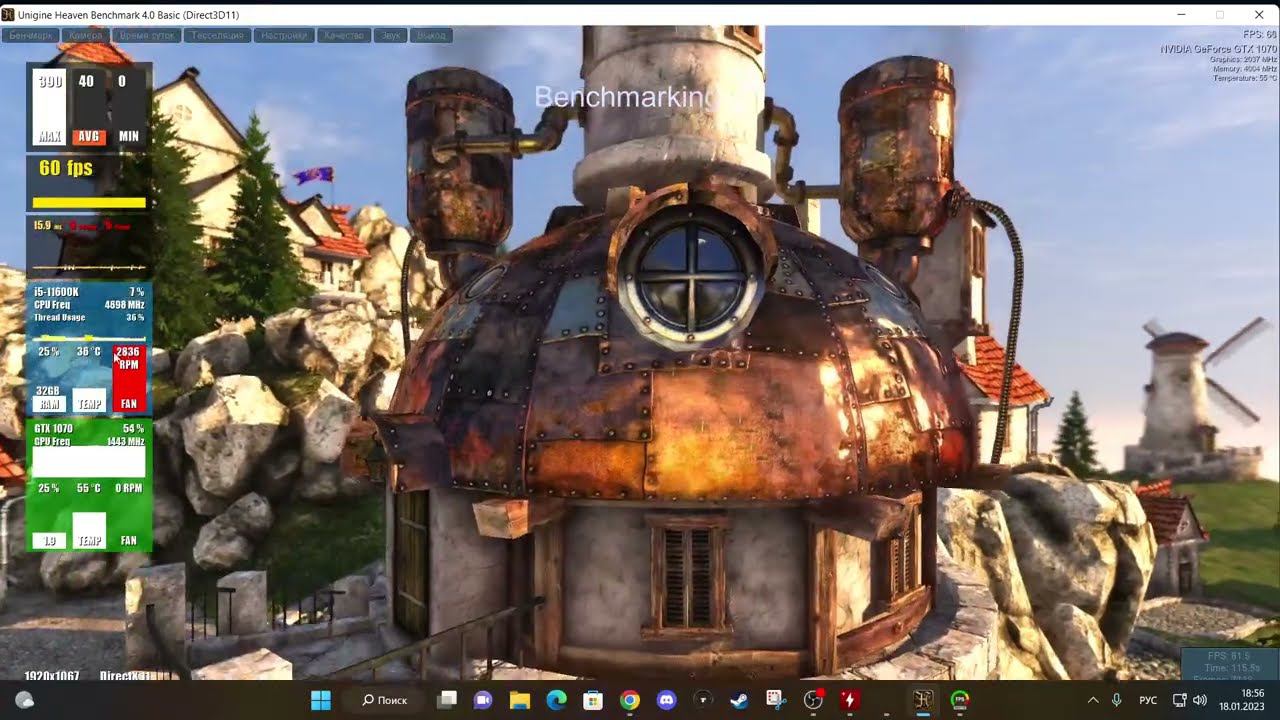Switch the РУС input language
This screenshot has width=1280, height=720.
(x=1148, y=700)
